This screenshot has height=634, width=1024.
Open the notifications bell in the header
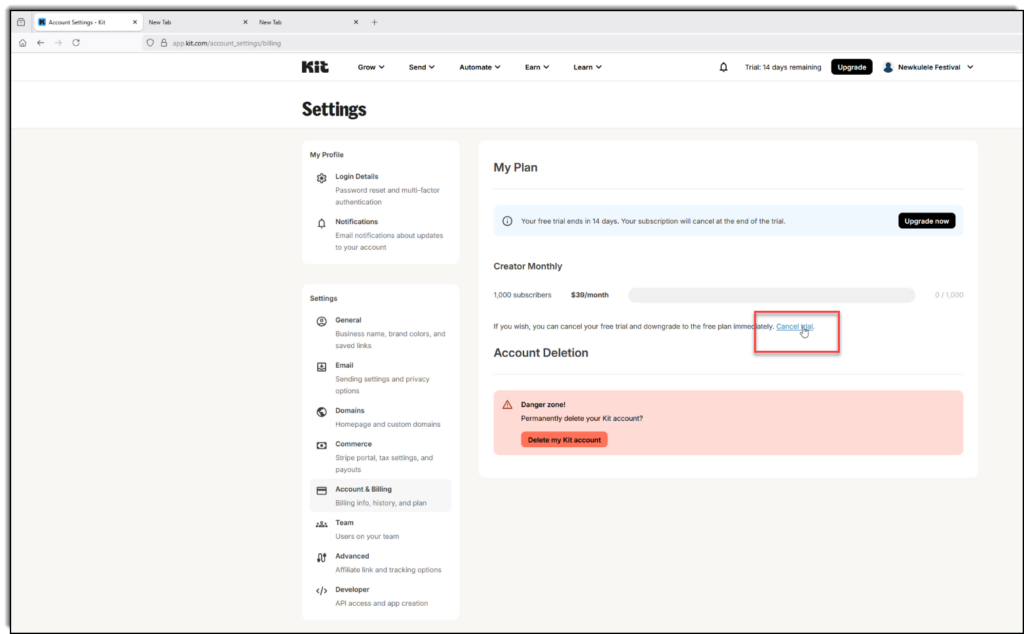[723, 67]
